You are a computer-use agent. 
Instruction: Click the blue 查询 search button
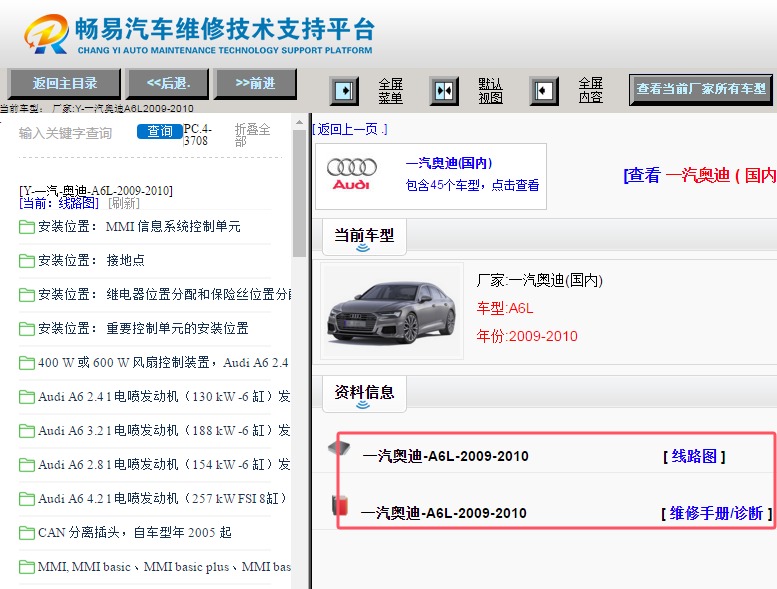(x=160, y=131)
